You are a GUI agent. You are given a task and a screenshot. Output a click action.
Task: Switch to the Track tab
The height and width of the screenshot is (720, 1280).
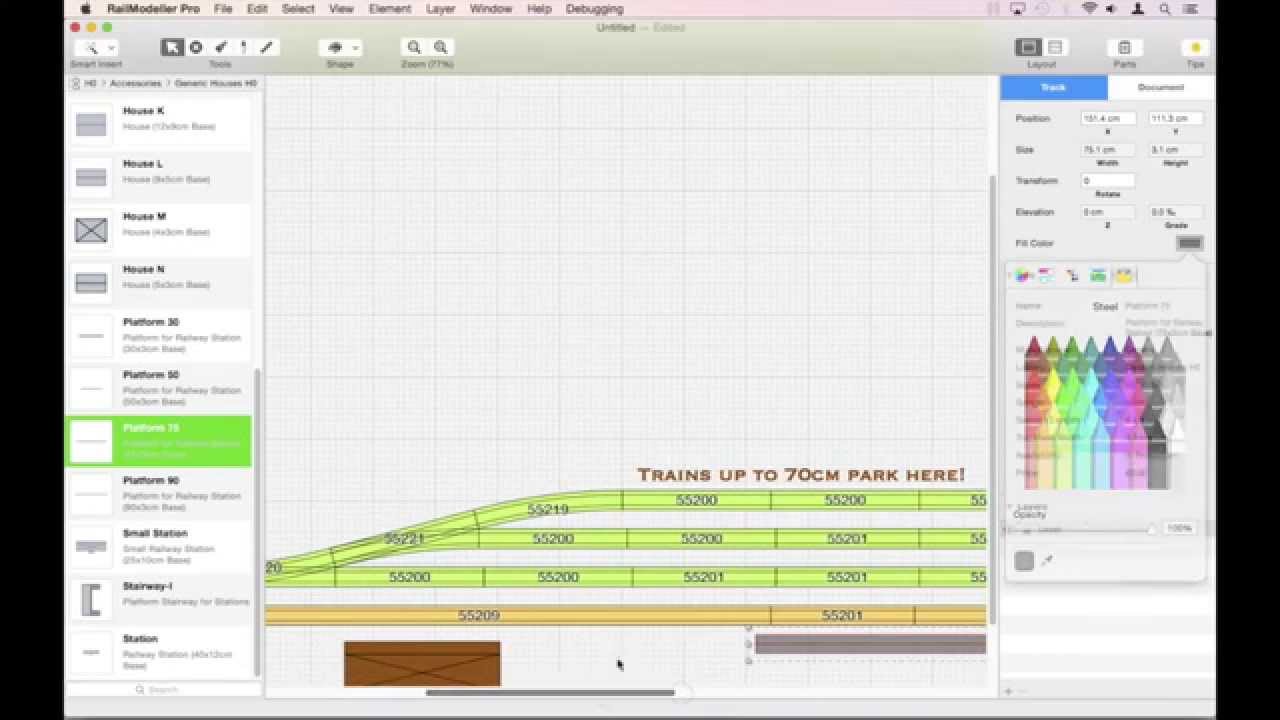pos(1054,87)
